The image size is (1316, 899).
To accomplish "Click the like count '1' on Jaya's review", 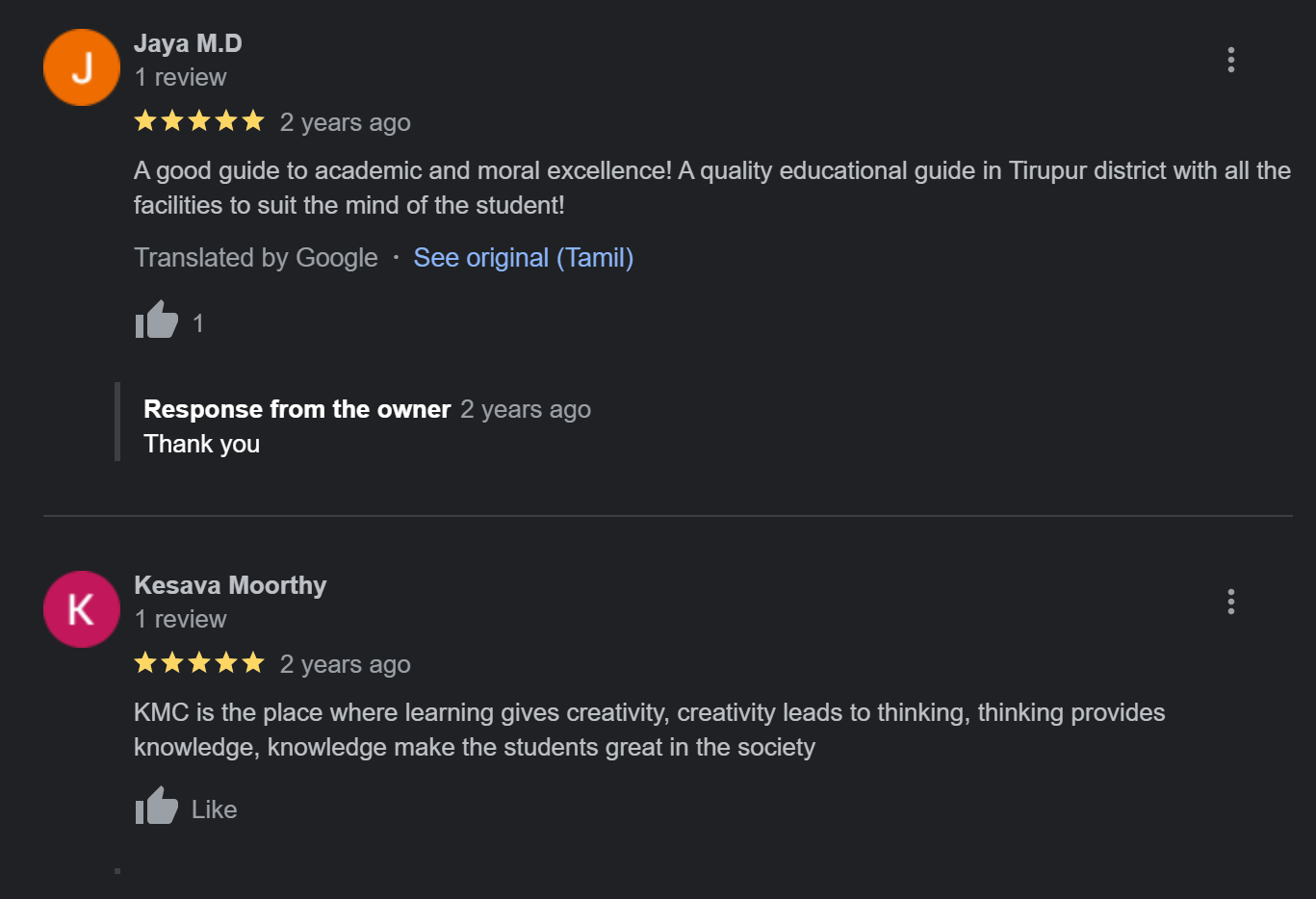I will coord(198,323).
